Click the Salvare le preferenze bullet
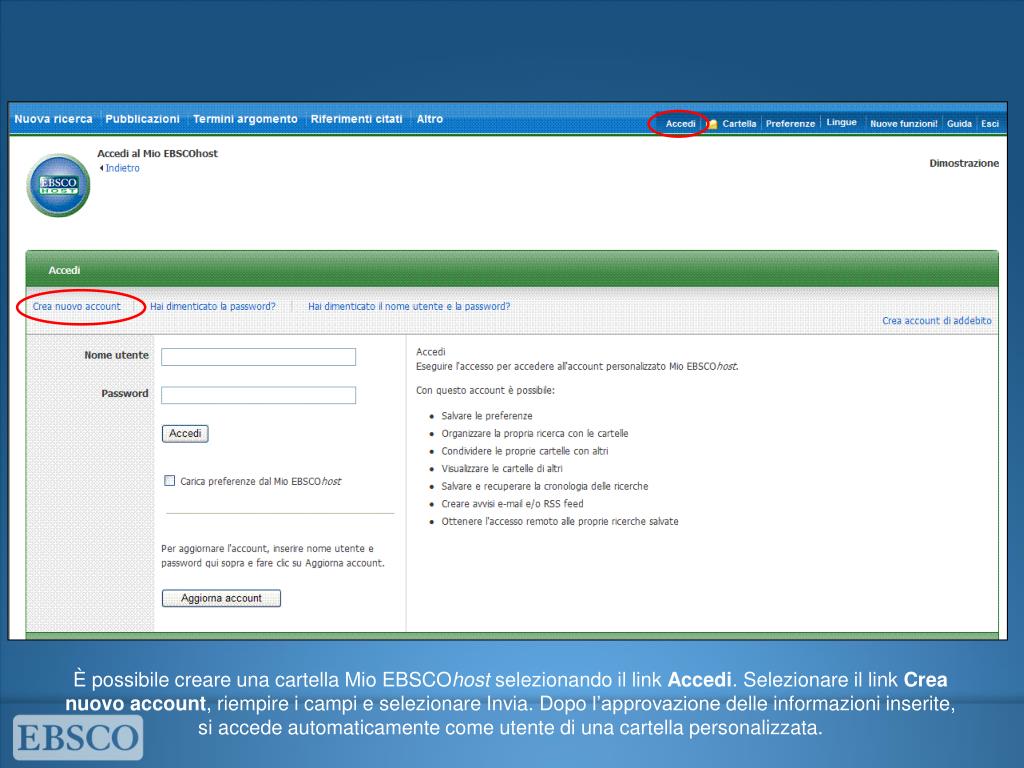 pyautogui.click(x=487, y=416)
